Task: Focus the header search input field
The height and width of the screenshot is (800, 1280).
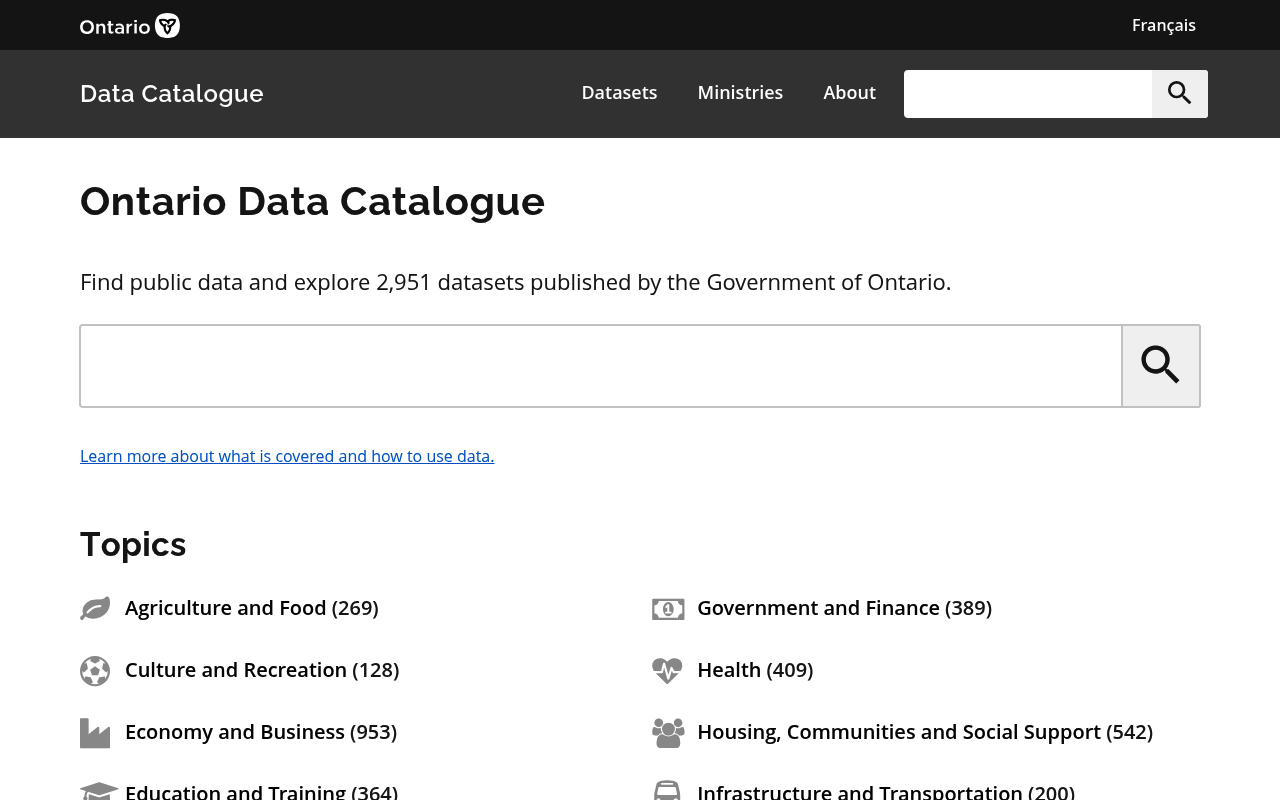Action: (x=1028, y=94)
